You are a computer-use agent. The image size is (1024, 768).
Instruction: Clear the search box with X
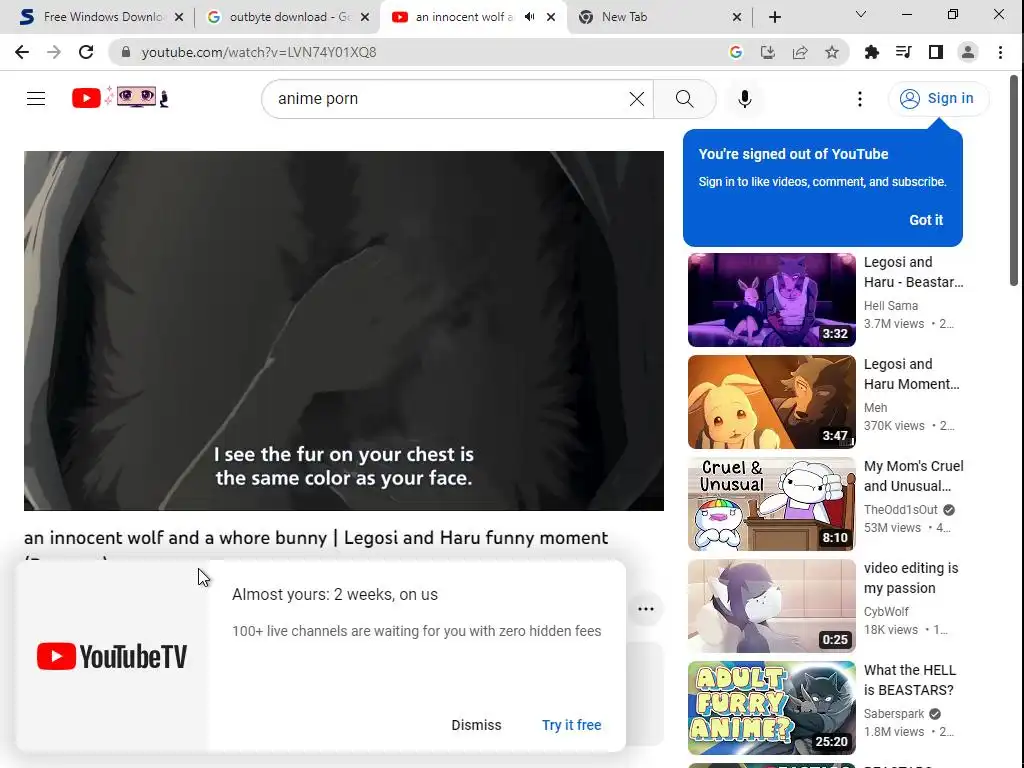tap(637, 99)
